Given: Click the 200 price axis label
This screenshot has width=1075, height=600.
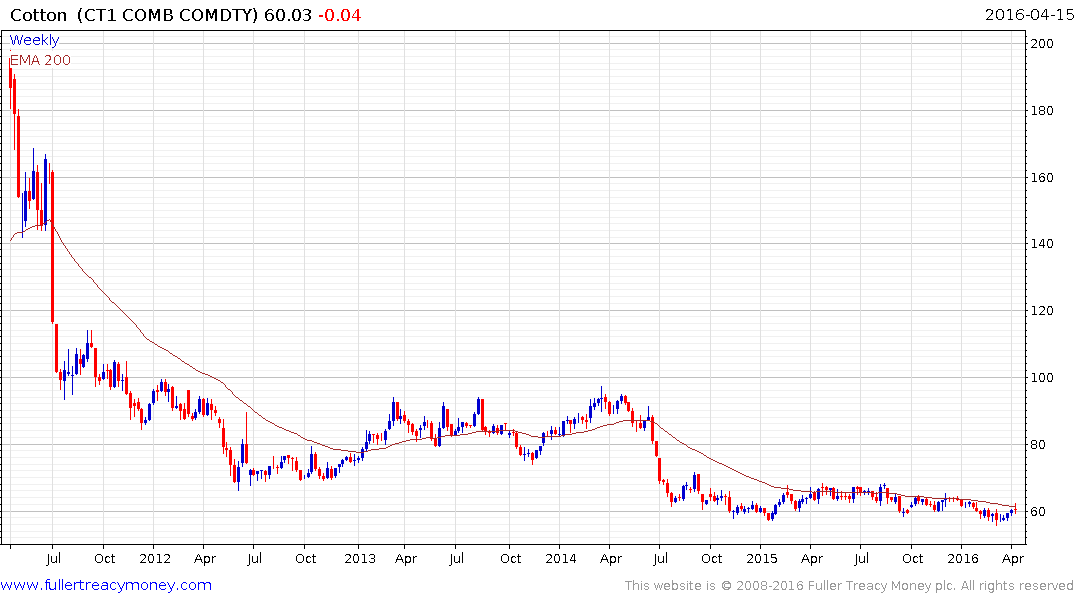Looking at the screenshot, I should [x=1042, y=44].
